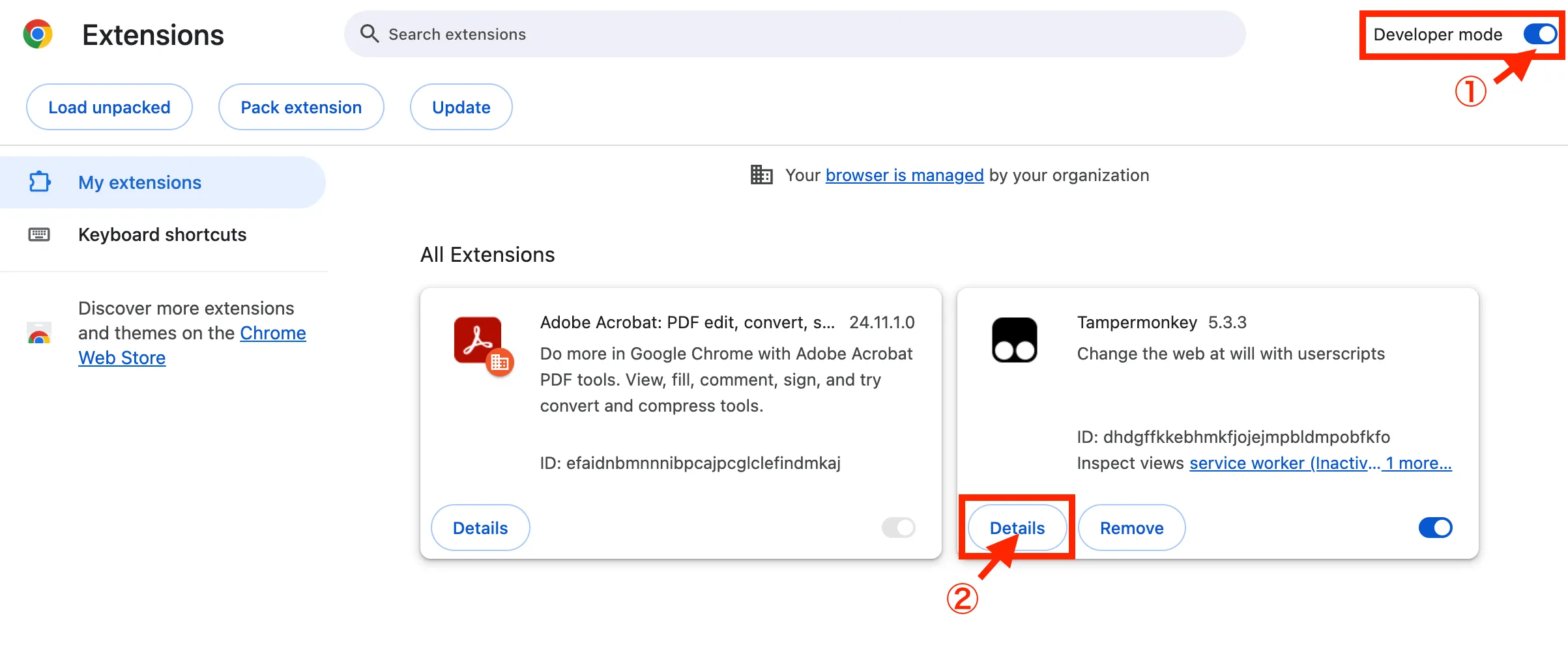Click the Chrome logo icon beside Extensions
Viewport: 1568px width, 650px height.
pyautogui.click(x=38, y=34)
